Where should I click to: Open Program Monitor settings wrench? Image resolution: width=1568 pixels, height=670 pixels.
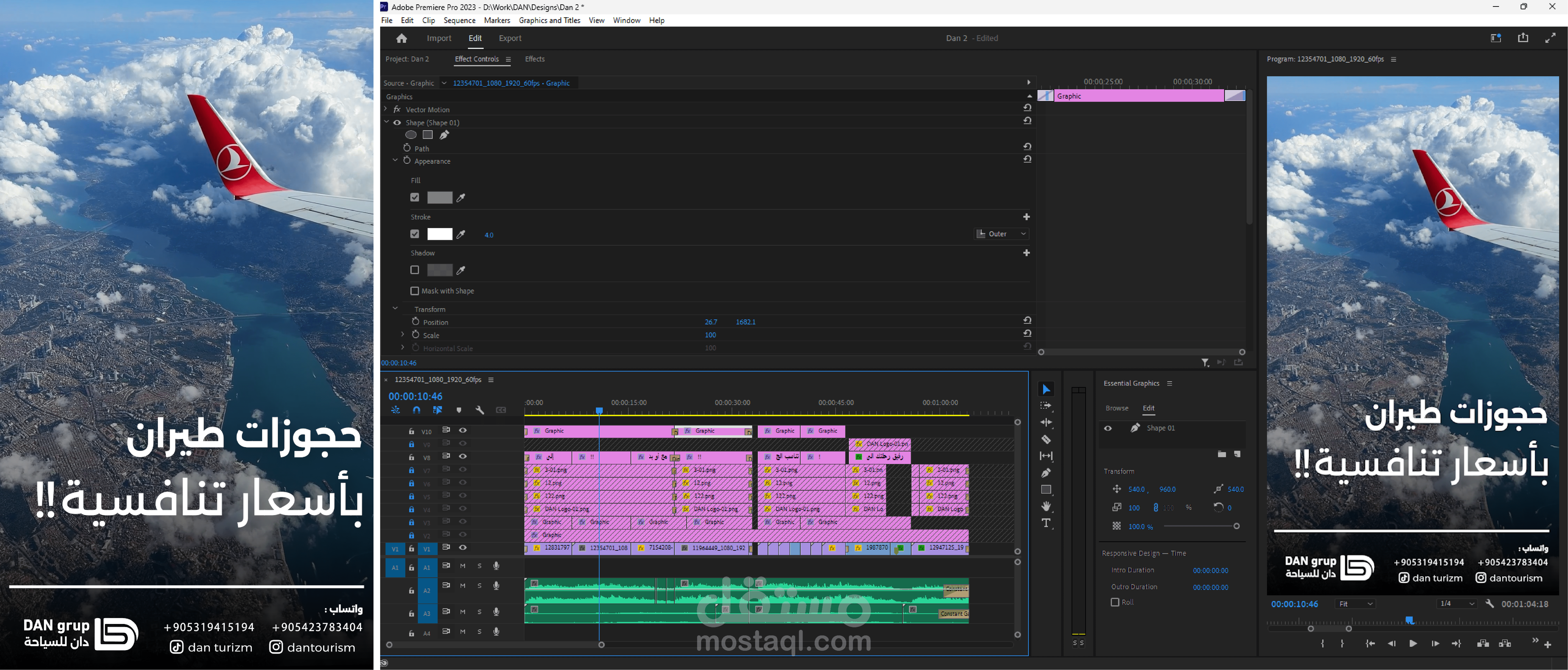[1489, 604]
